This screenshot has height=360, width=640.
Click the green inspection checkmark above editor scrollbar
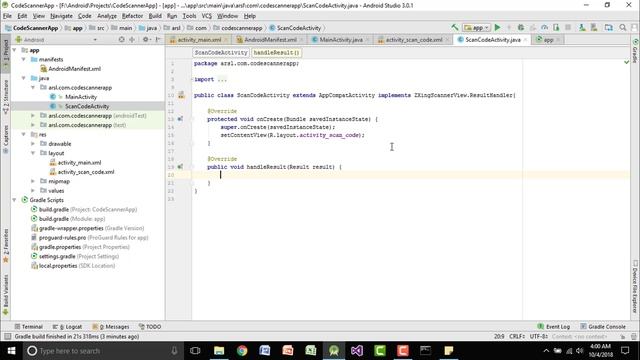point(627,62)
